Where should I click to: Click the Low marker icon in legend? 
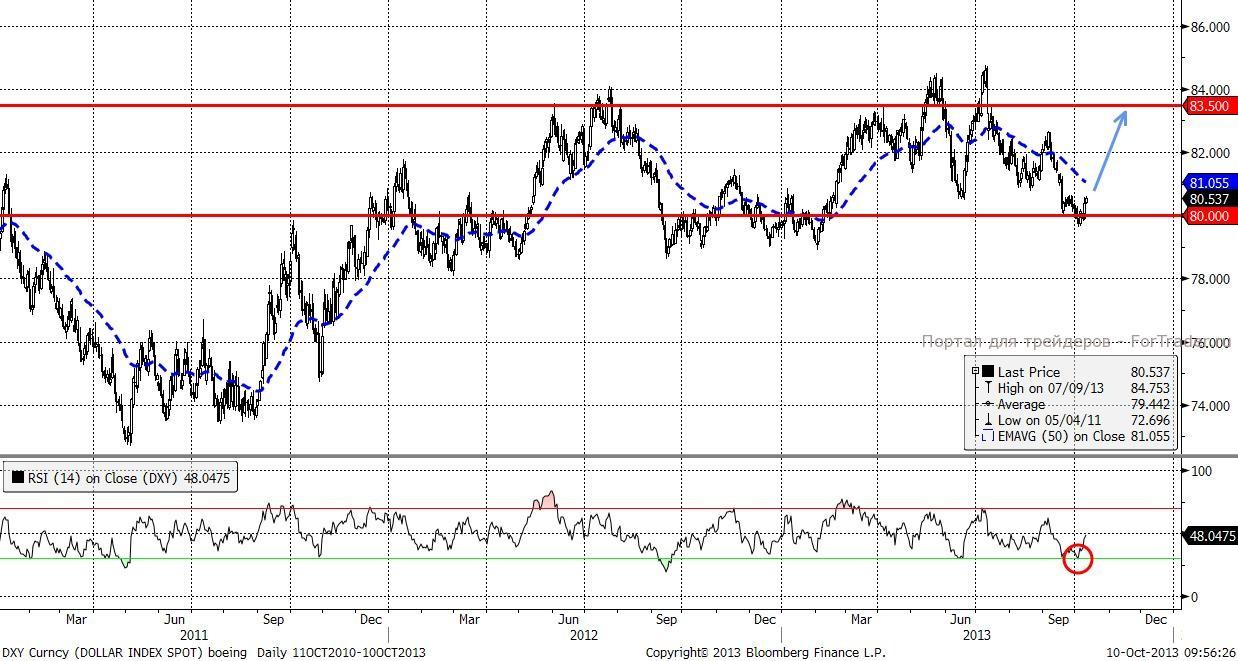[x=988, y=421]
